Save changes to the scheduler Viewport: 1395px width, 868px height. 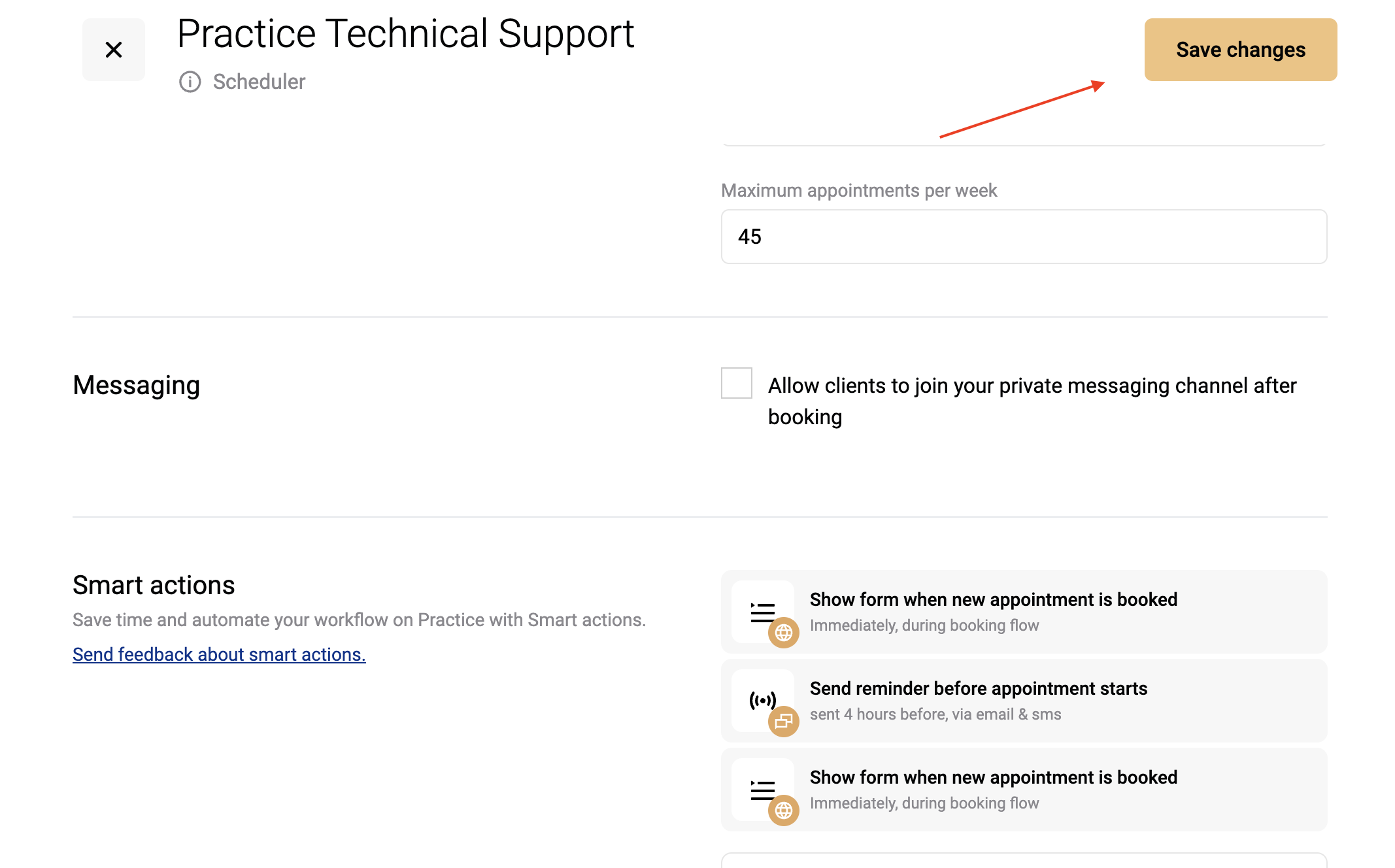pos(1241,50)
